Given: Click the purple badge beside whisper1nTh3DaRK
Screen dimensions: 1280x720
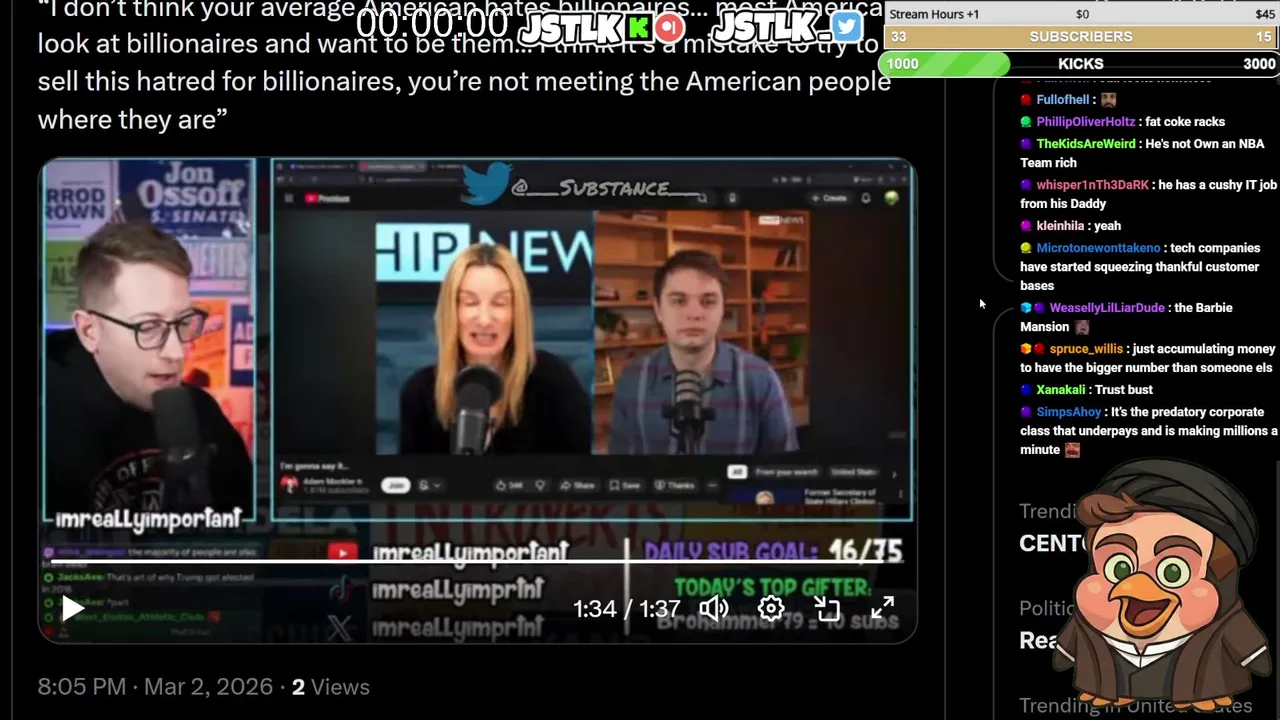Looking at the screenshot, I should pos(1026,185).
